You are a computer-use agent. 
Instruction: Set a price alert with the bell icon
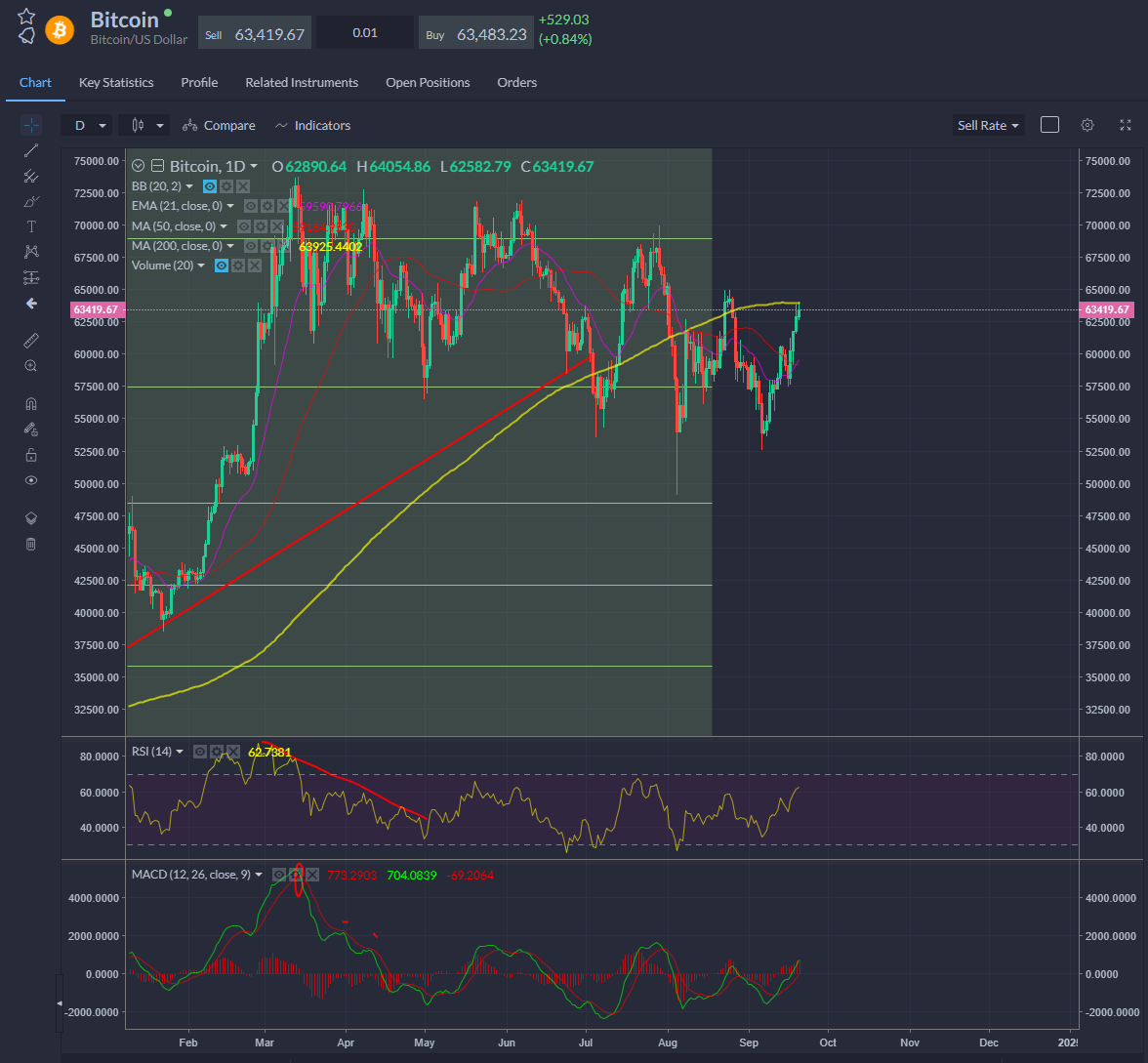coord(26,37)
